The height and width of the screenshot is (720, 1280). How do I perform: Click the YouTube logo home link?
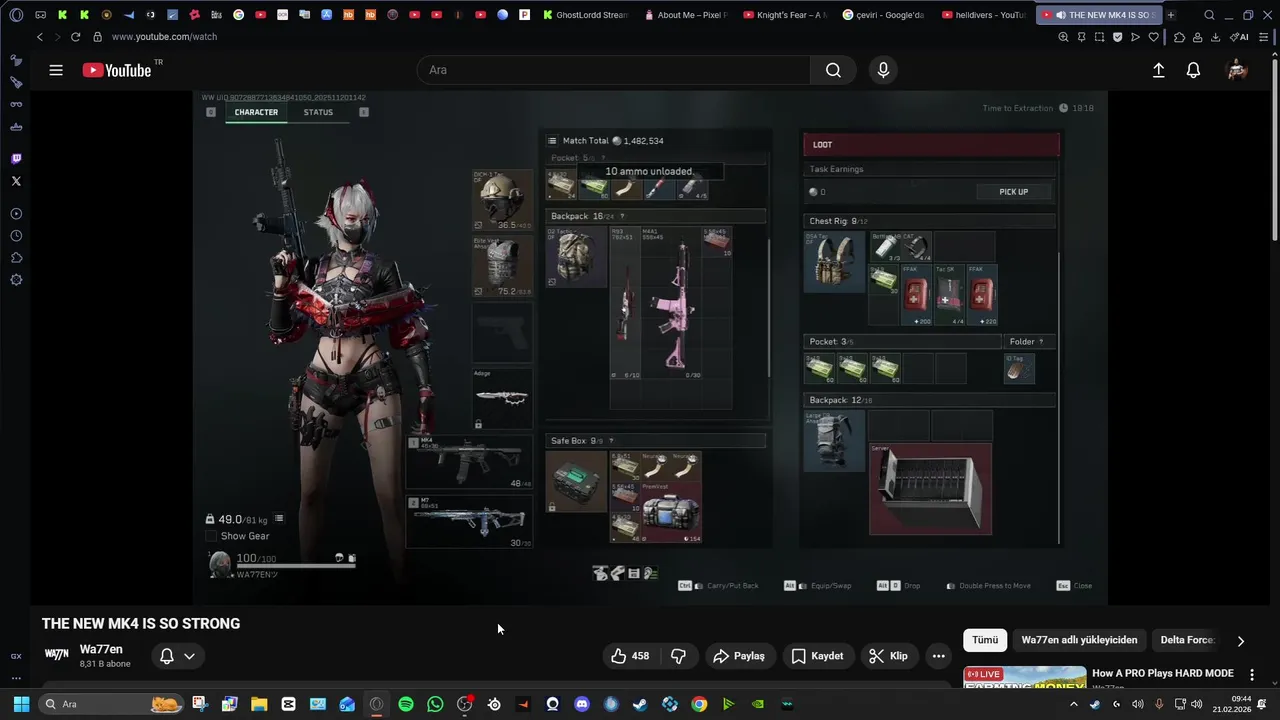coord(117,70)
